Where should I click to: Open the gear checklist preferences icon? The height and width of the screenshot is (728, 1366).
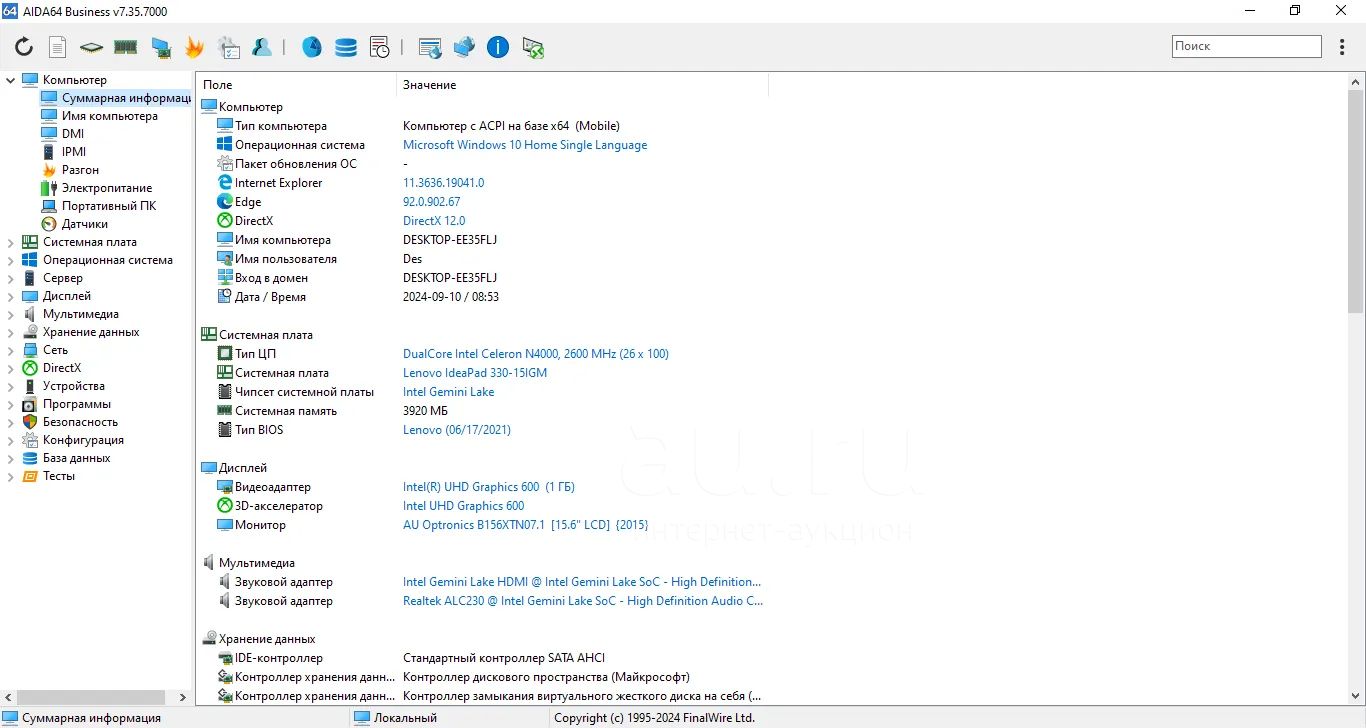coord(229,47)
